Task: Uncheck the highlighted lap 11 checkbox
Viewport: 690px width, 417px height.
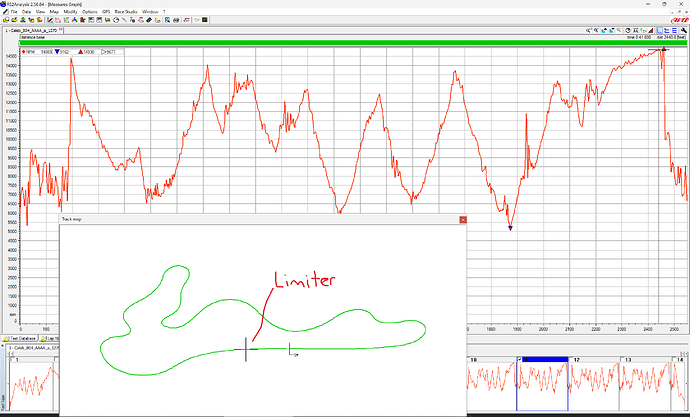Action: [519, 360]
